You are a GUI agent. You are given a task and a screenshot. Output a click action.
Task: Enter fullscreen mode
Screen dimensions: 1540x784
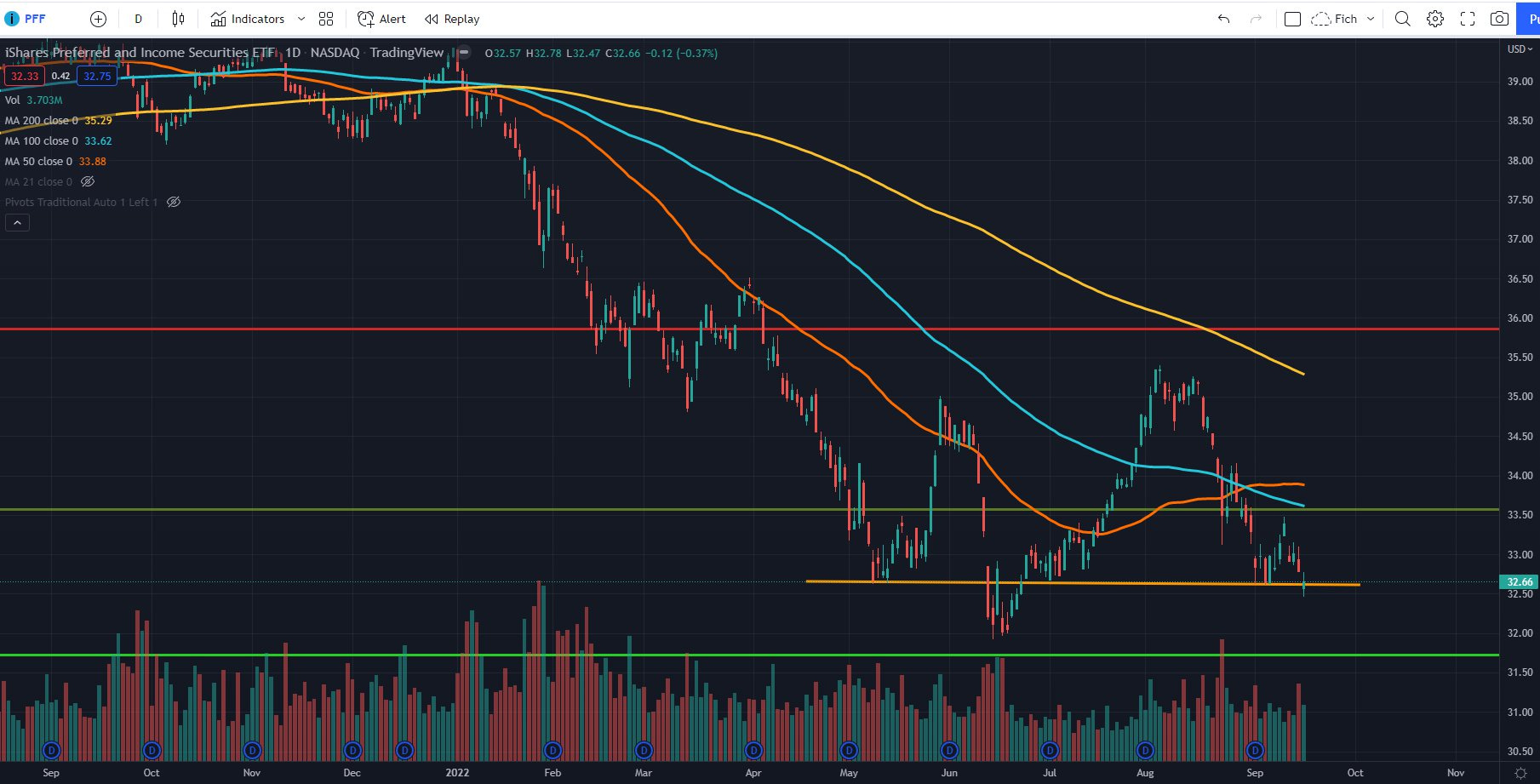[x=1468, y=19]
